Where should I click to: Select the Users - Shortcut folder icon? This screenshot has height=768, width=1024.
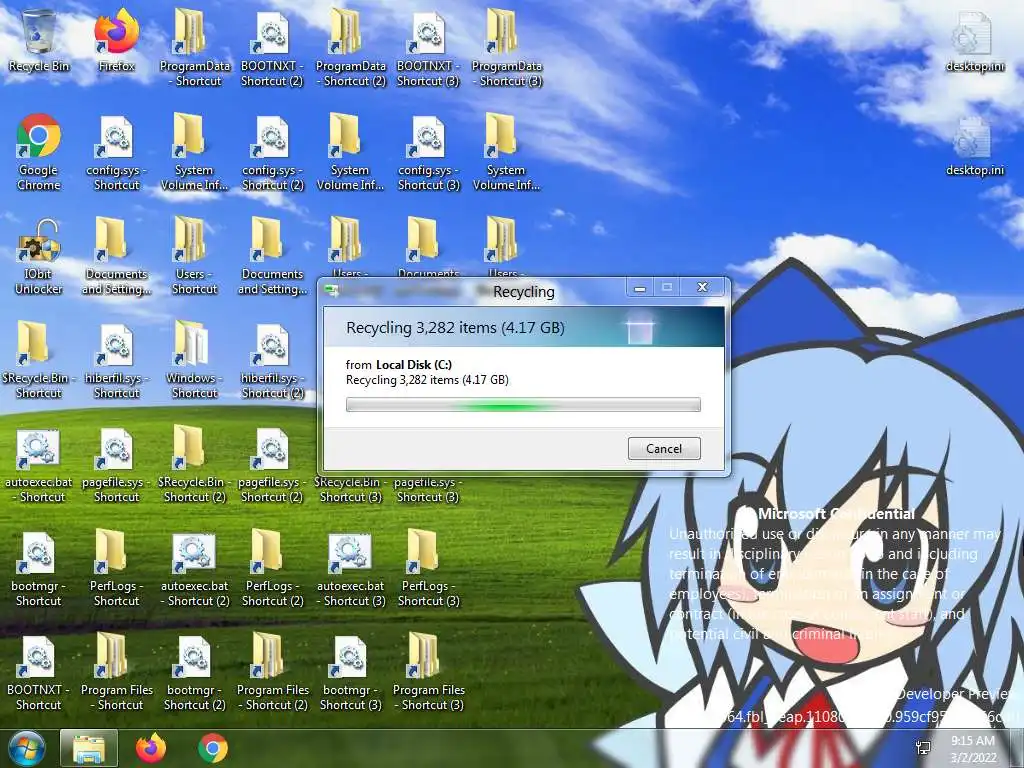coord(195,257)
